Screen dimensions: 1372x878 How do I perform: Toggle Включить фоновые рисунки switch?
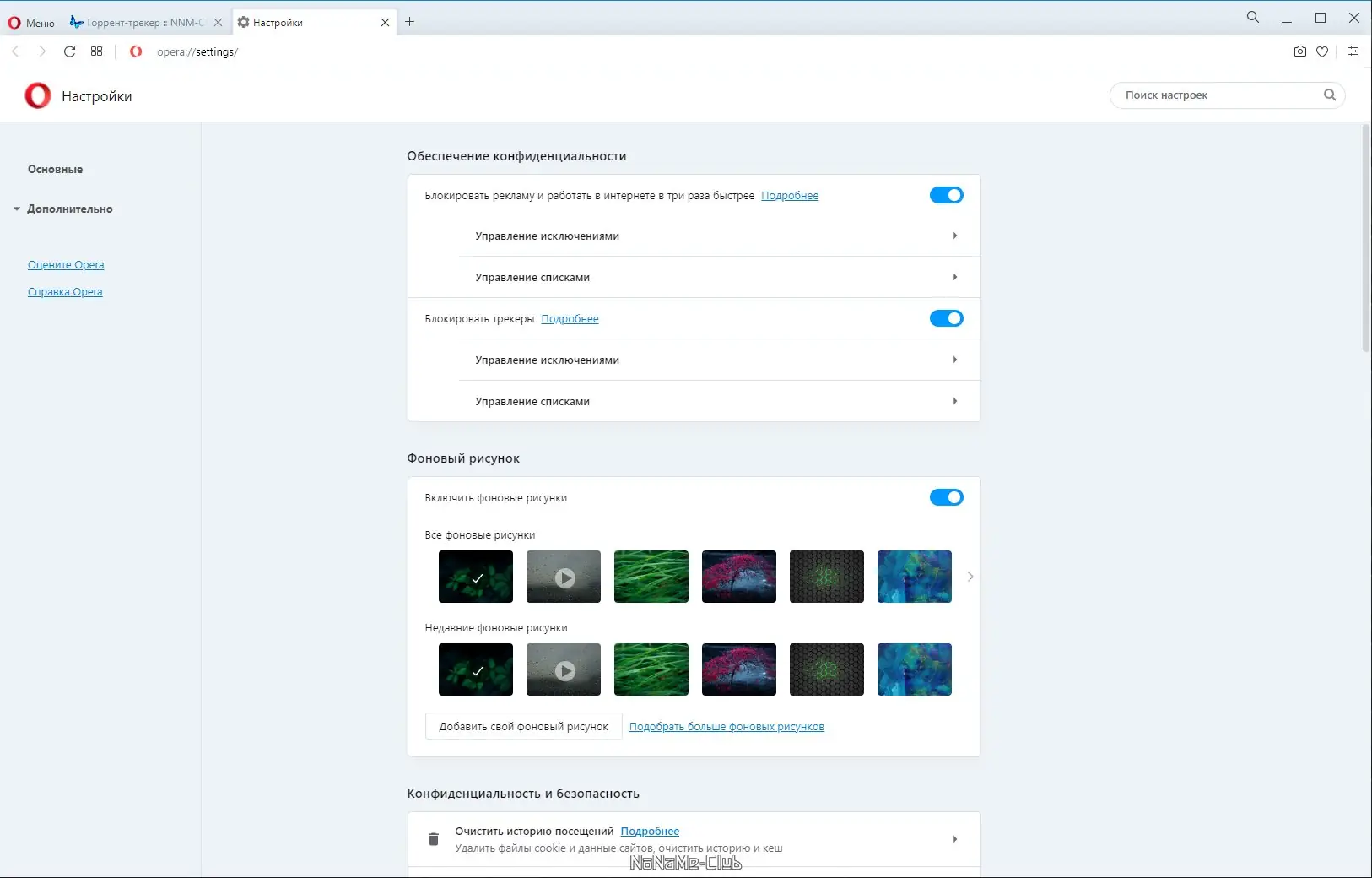(947, 497)
